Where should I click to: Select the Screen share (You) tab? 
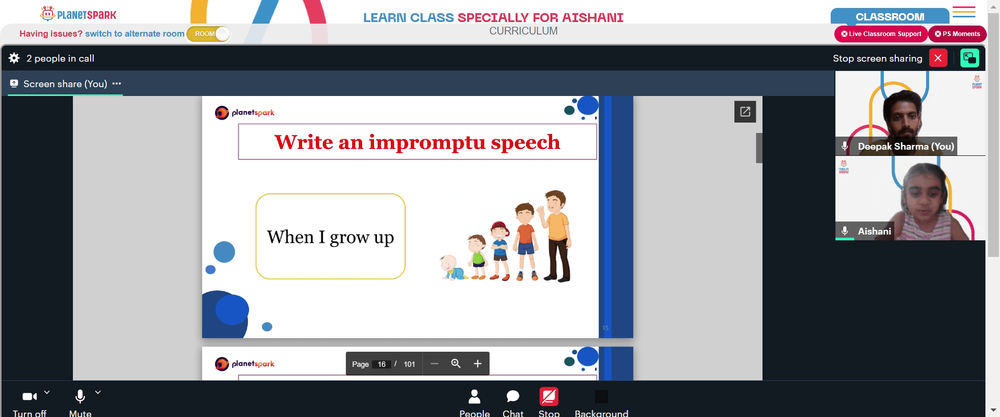65,84
